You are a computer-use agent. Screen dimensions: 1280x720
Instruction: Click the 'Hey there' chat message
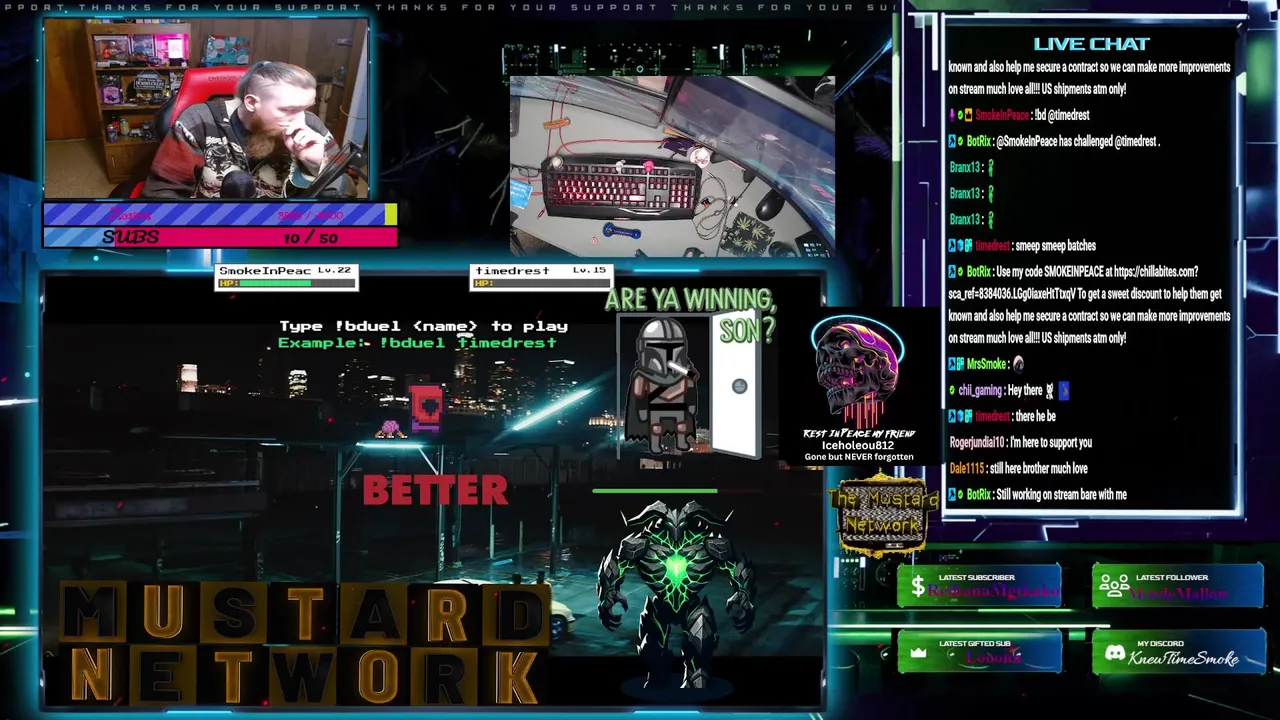1025,391
